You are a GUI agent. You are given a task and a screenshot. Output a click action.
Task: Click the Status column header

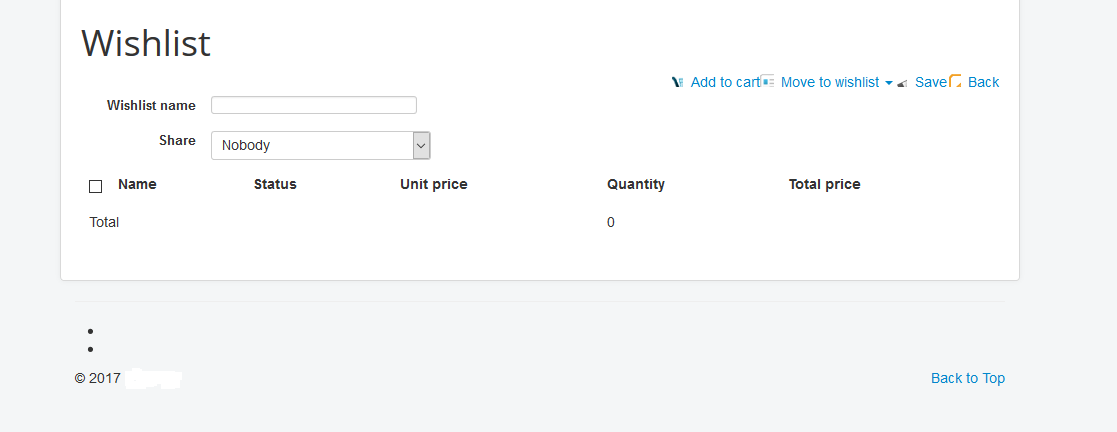pos(275,184)
